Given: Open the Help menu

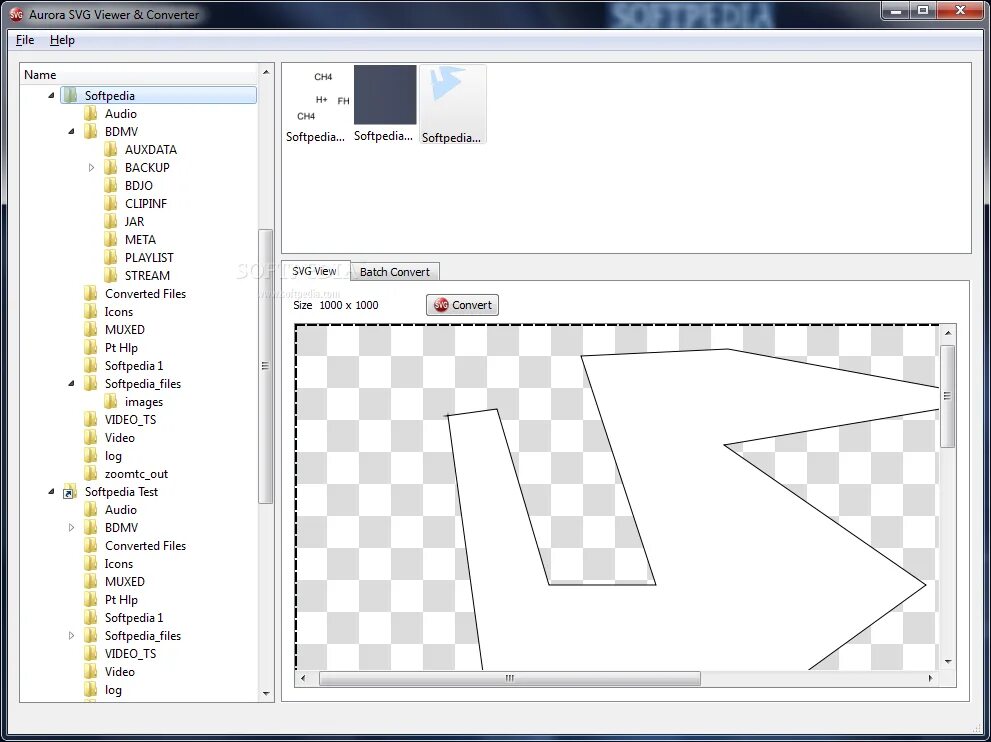Looking at the screenshot, I should click(62, 40).
